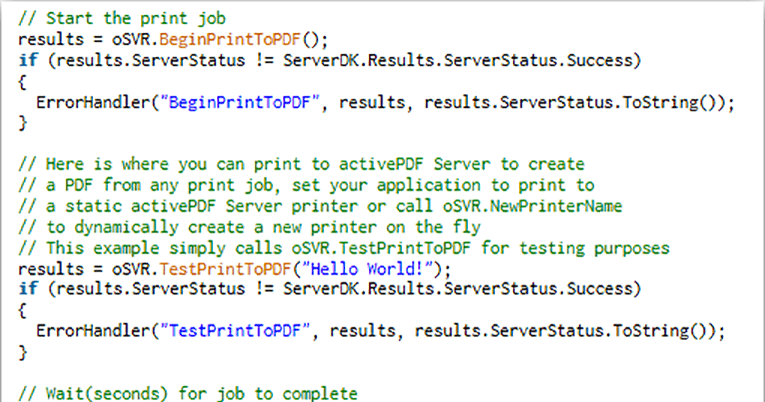The image size is (765, 402).
Task: Click "results" at the start of the TestPrintToPDF assignment
Action: tap(51, 269)
